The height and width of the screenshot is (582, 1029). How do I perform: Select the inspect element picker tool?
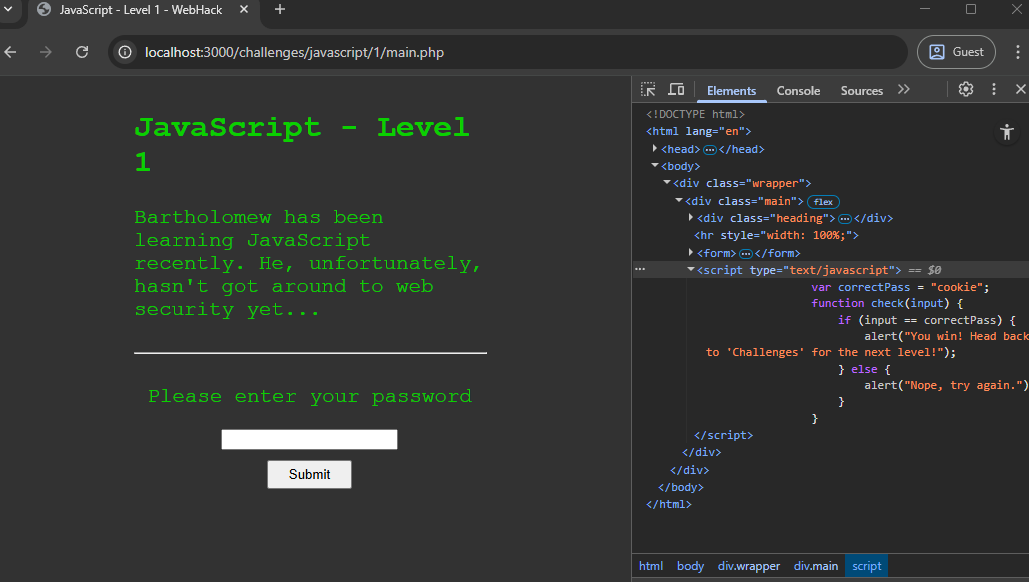[x=647, y=89]
